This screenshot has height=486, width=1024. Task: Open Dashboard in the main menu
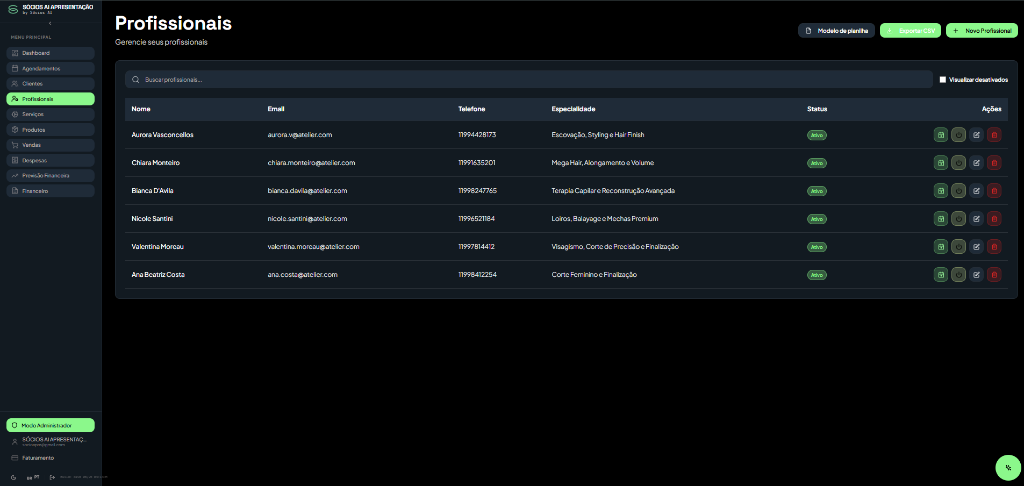(50, 53)
